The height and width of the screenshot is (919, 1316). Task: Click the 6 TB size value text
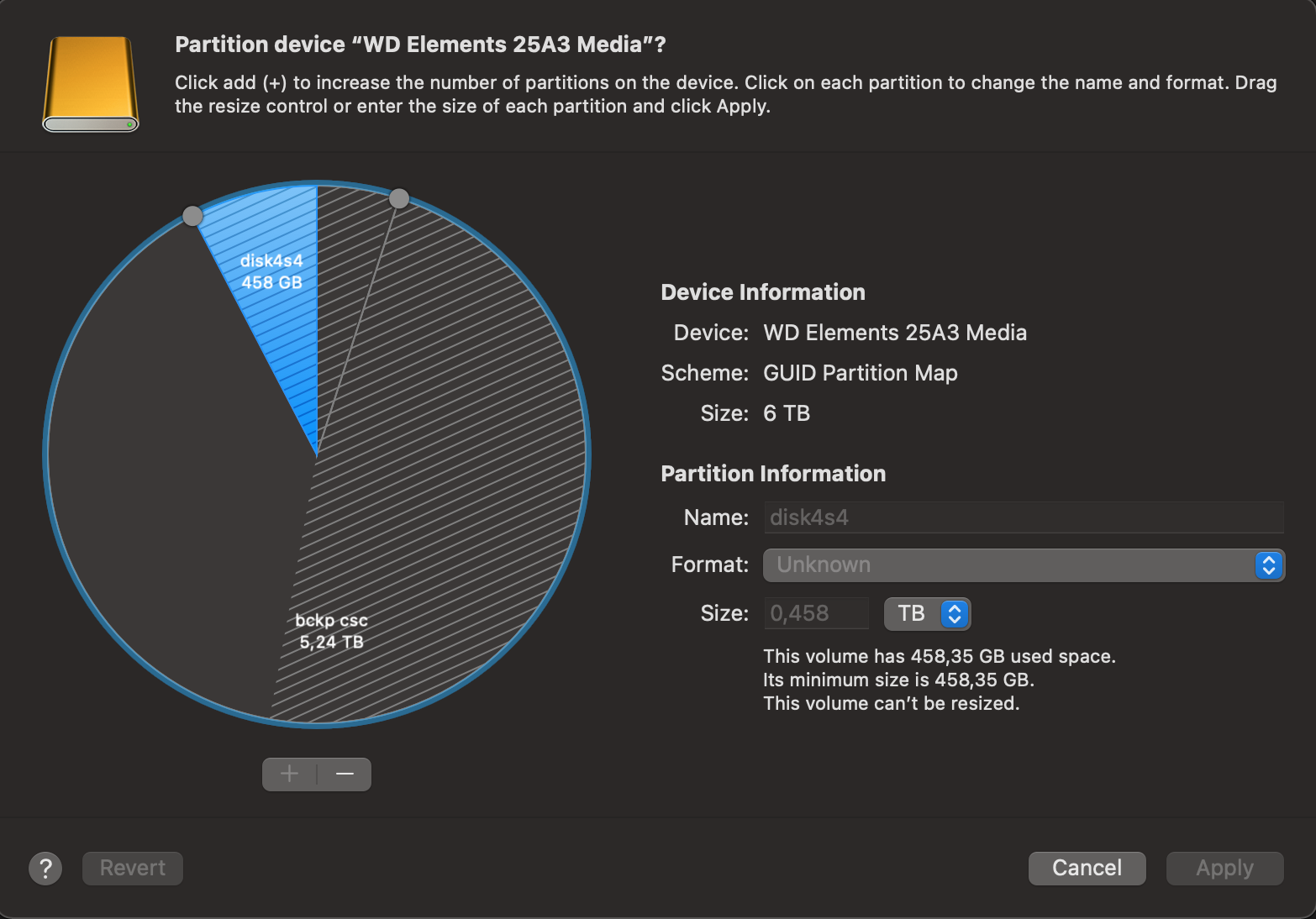point(787,412)
